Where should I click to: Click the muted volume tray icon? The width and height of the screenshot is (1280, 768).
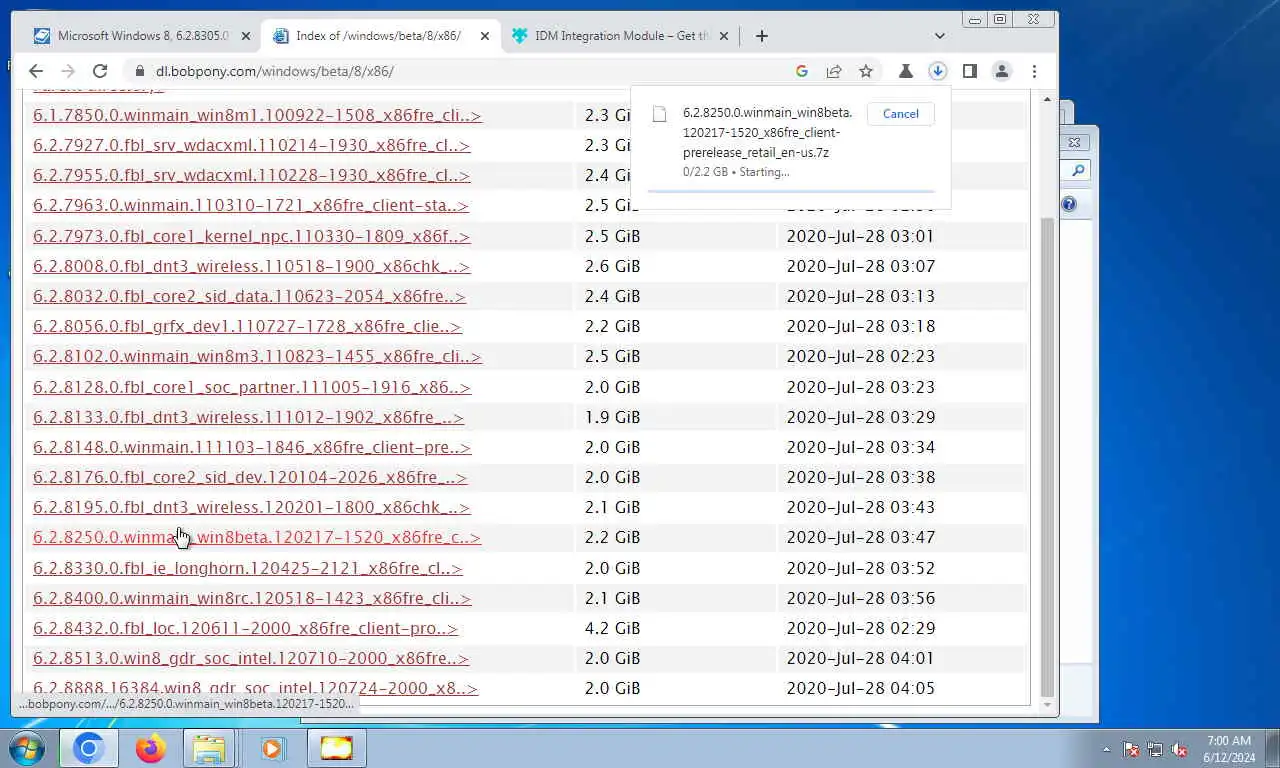tap(1179, 749)
